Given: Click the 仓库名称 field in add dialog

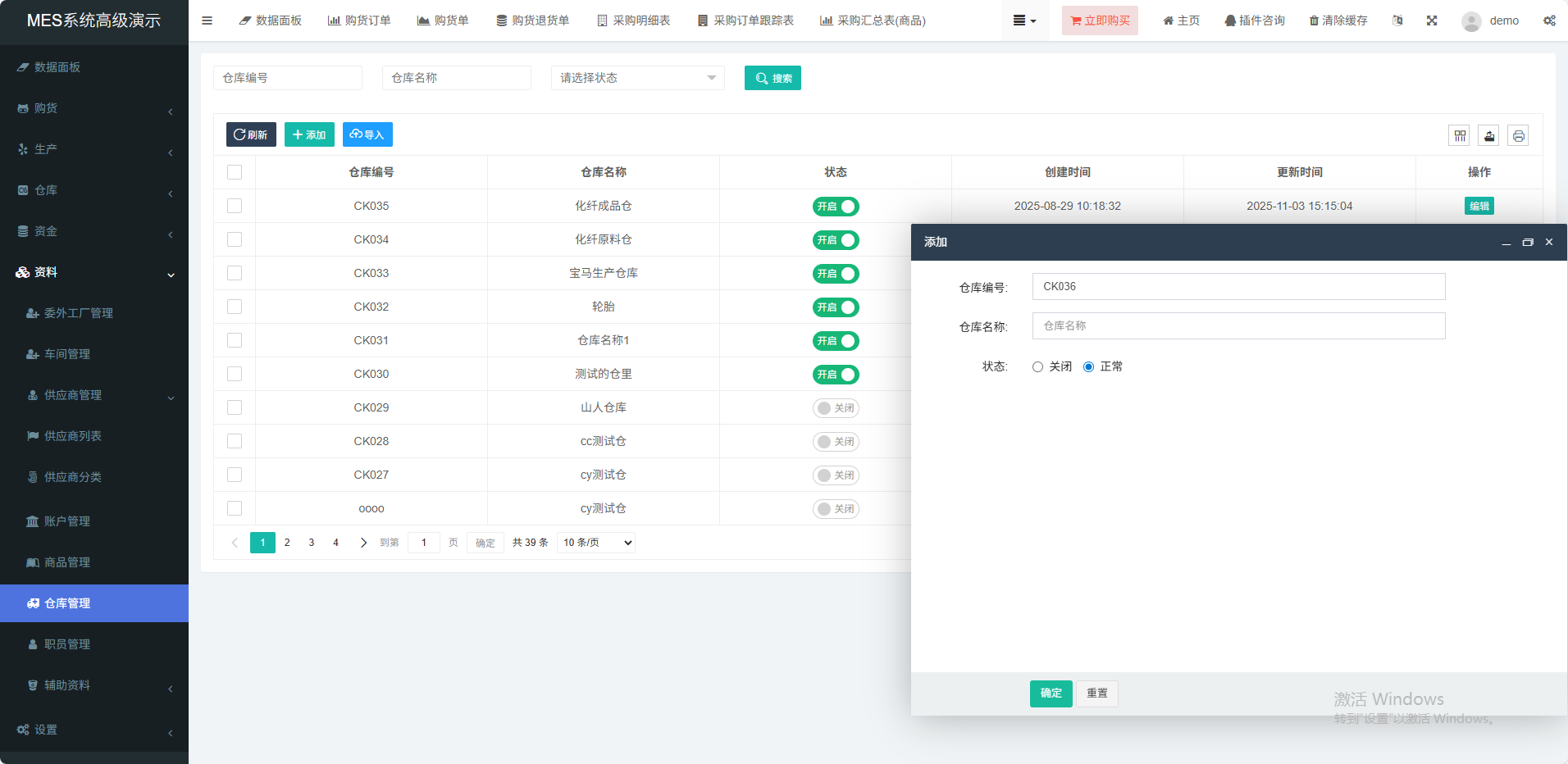Looking at the screenshot, I should (1238, 326).
